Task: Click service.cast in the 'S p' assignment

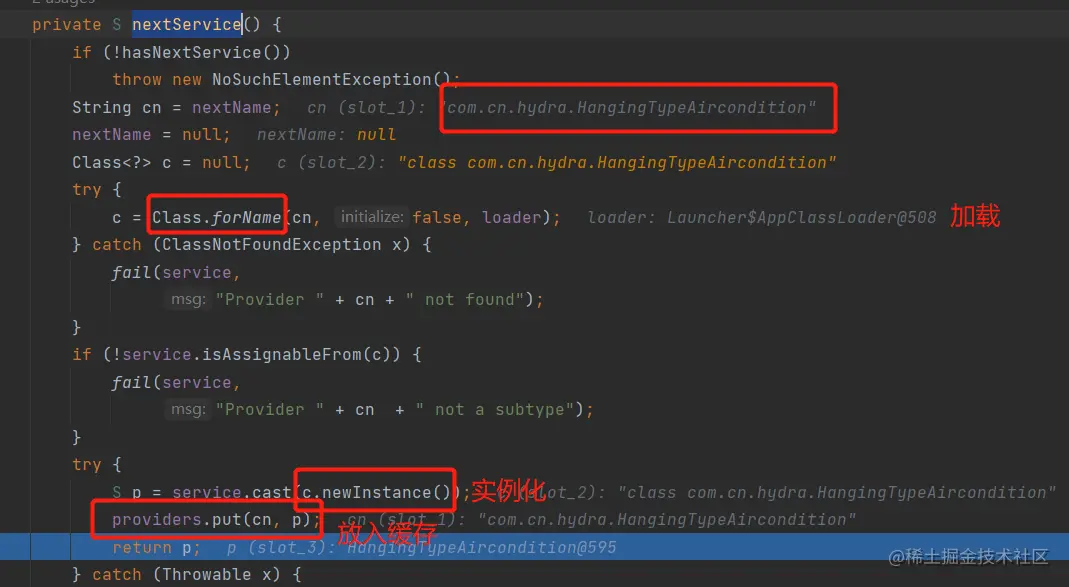Action: click(231, 492)
